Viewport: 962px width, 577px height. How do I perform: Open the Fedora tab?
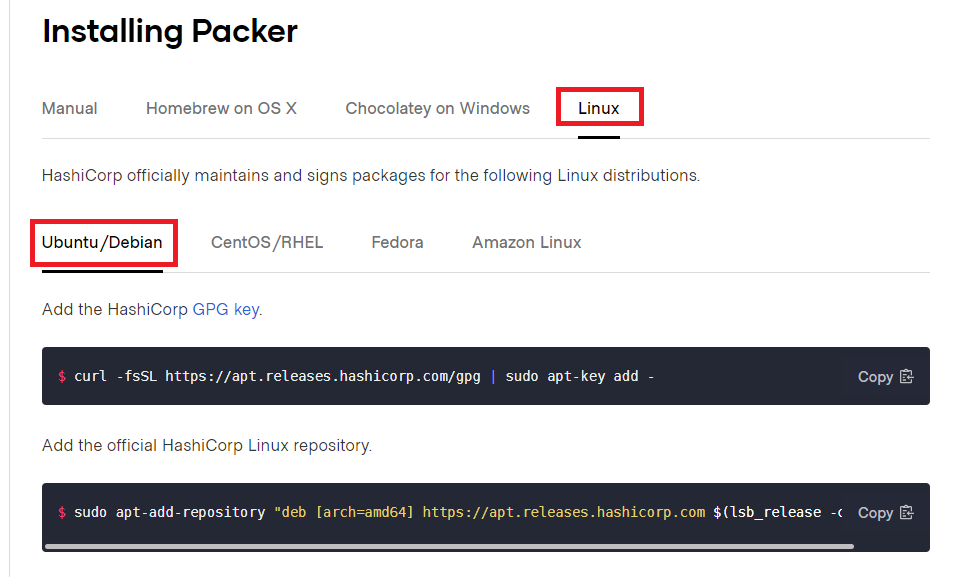[398, 242]
